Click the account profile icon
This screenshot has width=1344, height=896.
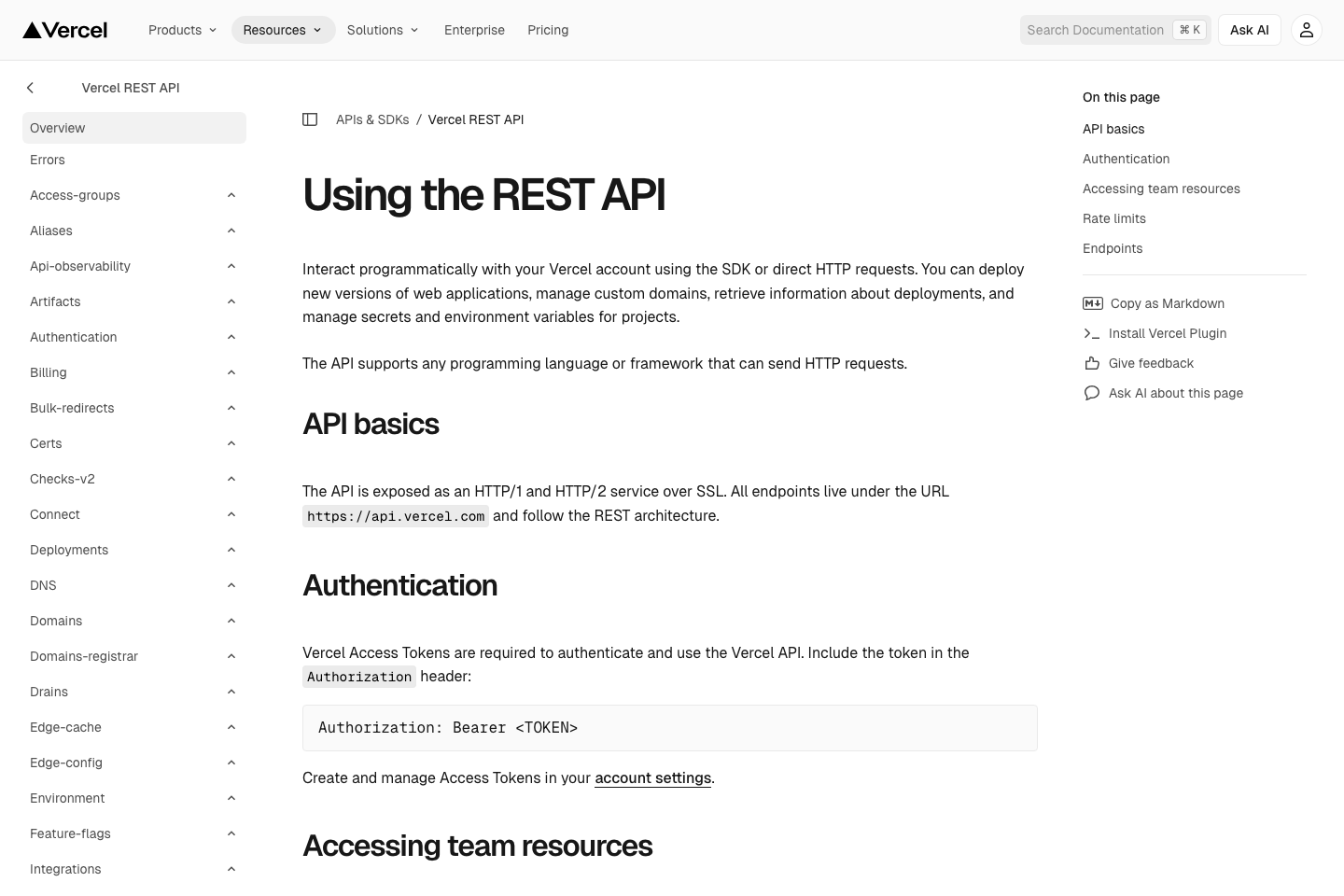tap(1306, 29)
